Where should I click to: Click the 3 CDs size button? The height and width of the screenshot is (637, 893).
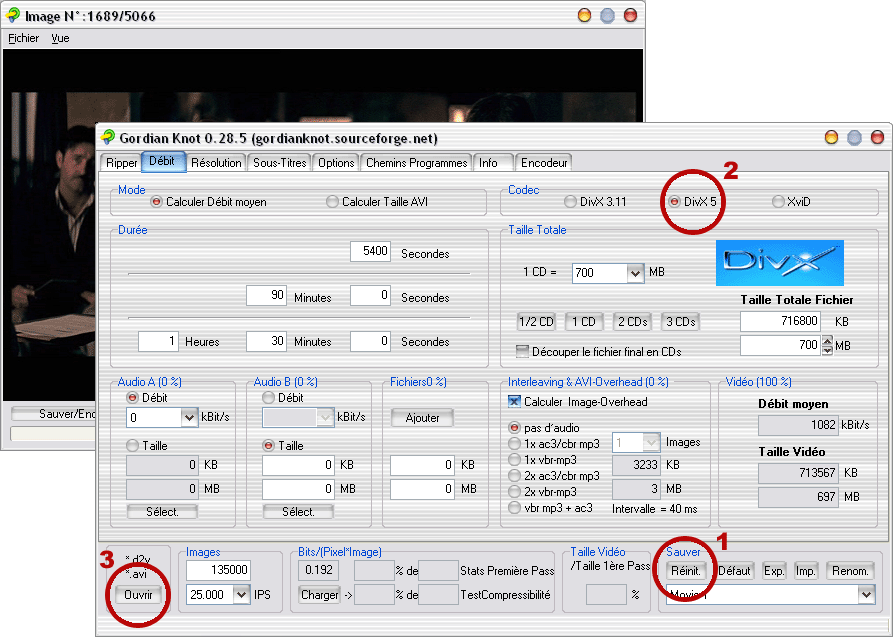(681, 322)
